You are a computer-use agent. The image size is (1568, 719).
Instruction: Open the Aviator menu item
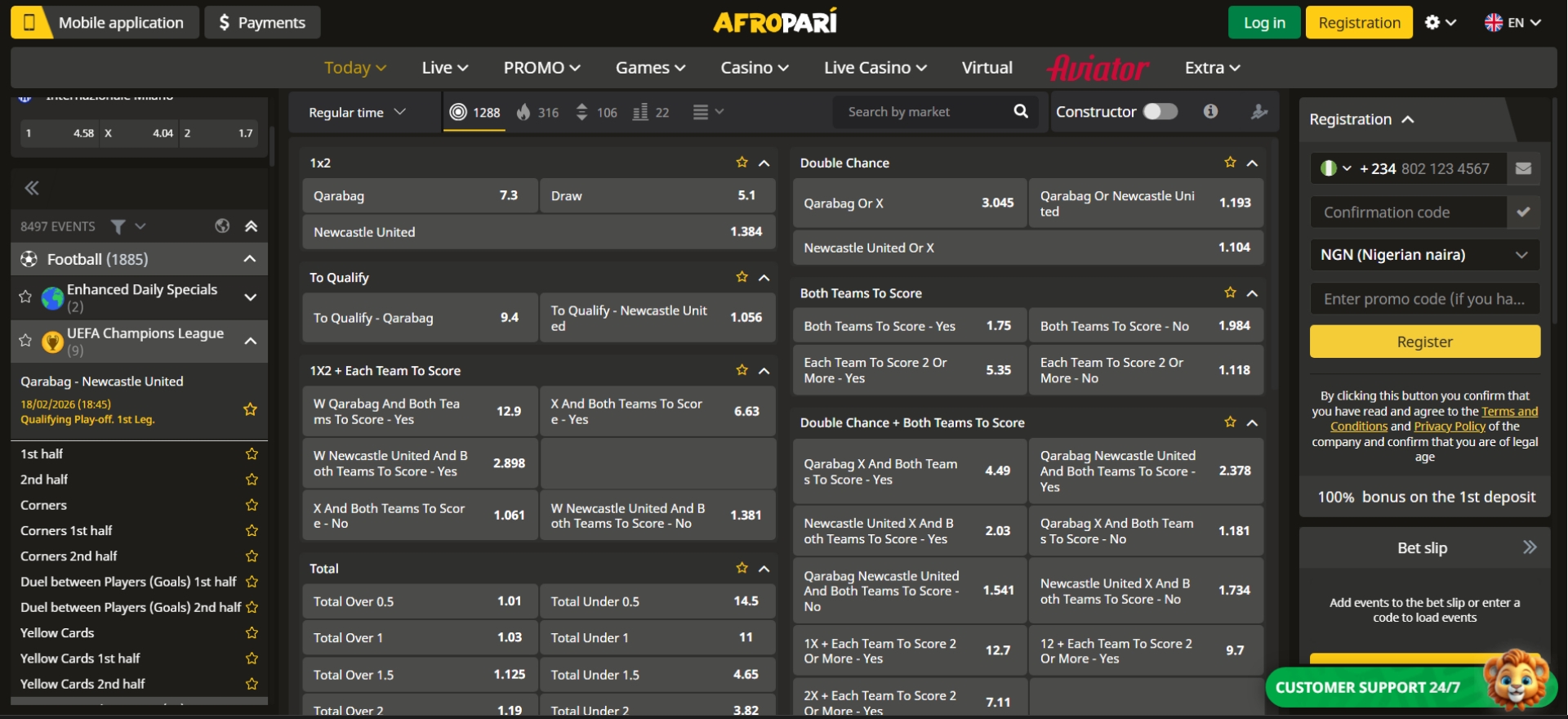(1098, 68)
